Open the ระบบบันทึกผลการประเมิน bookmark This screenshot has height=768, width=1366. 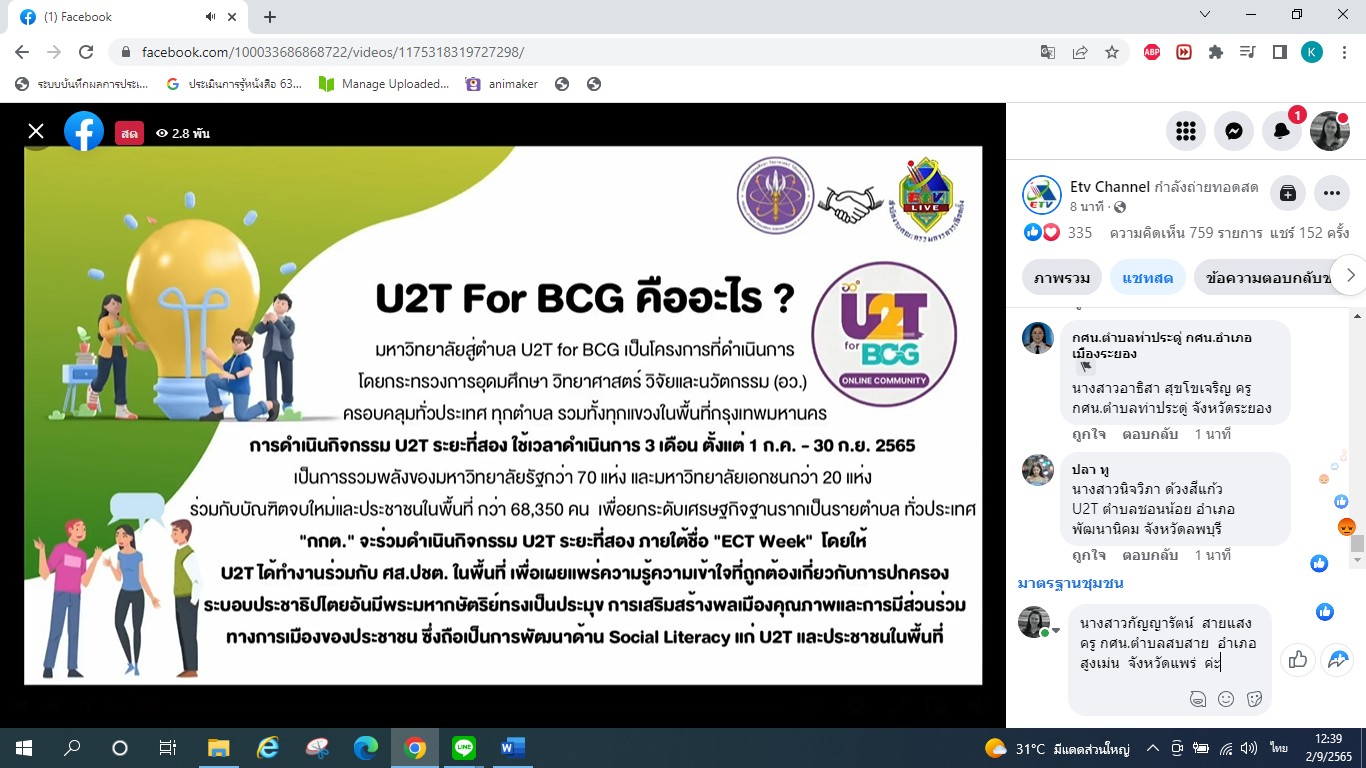click(82, 84)
